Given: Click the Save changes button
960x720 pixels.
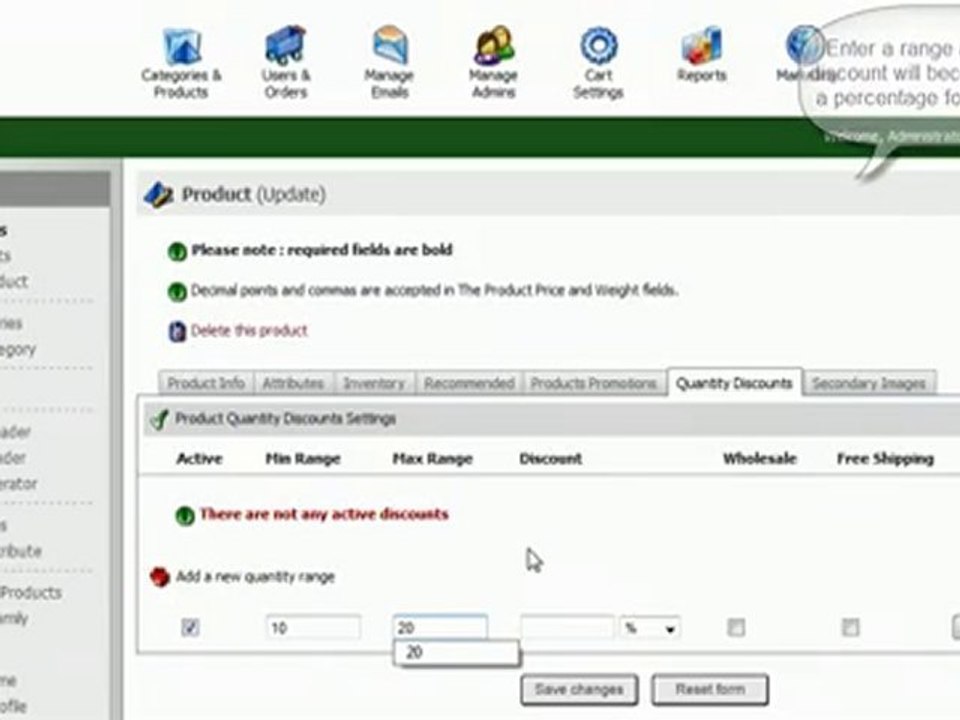Looking at the screenshot, I should [579, 690].
